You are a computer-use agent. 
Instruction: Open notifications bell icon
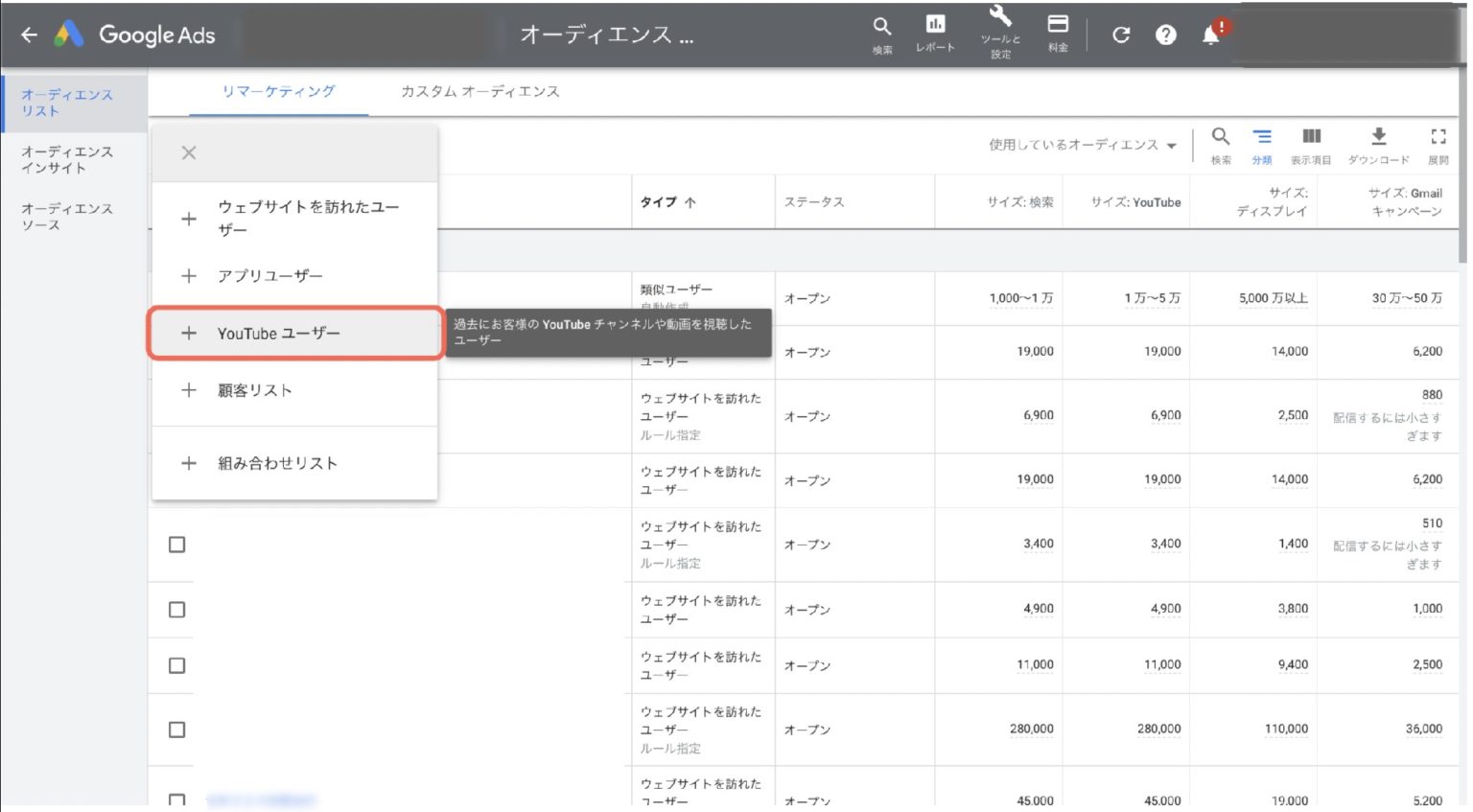coord(1211,35)
